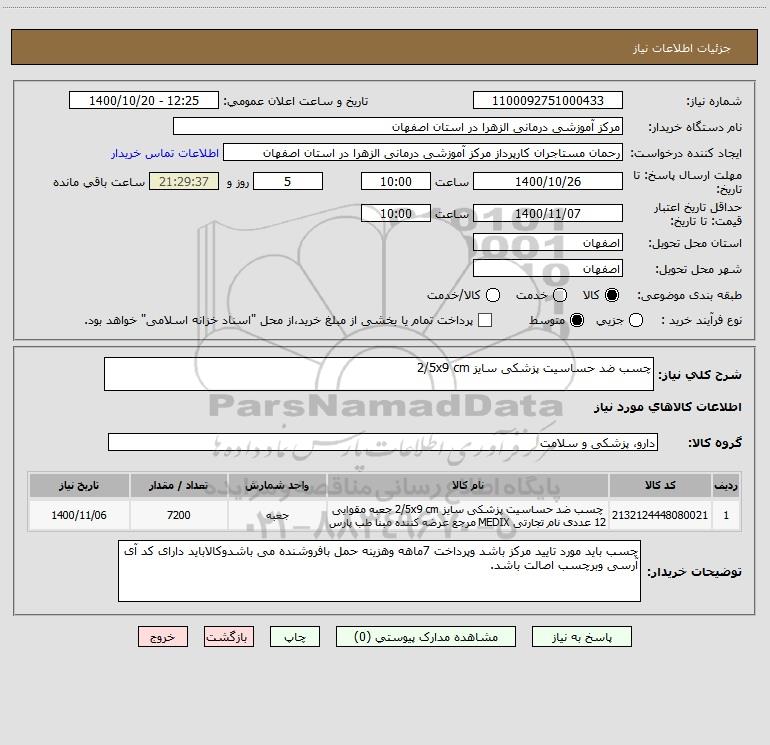Click the general need description text box
The height and width of the screenshot is (745, 770).
[x=379, y=374]
